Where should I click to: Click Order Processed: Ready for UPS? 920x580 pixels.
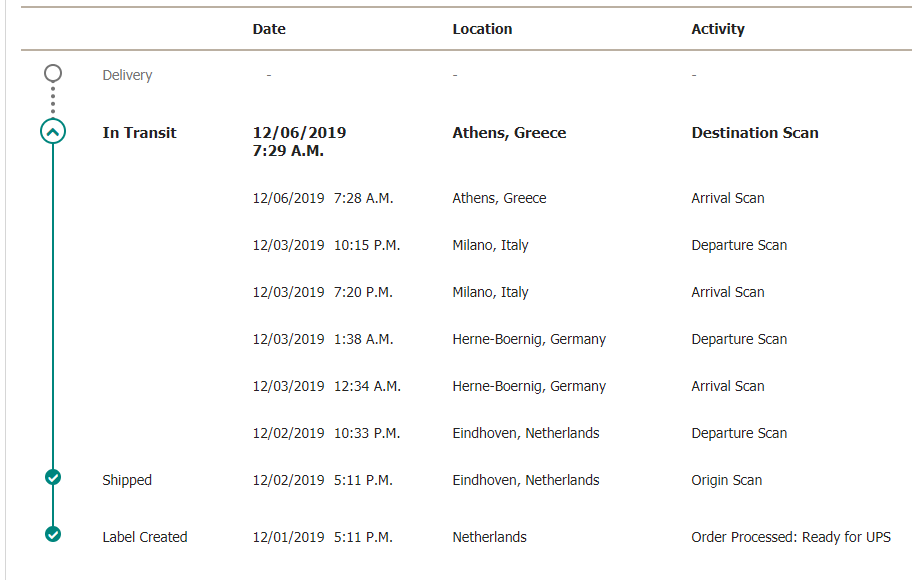pyautogui.click(x=791, y=537)
